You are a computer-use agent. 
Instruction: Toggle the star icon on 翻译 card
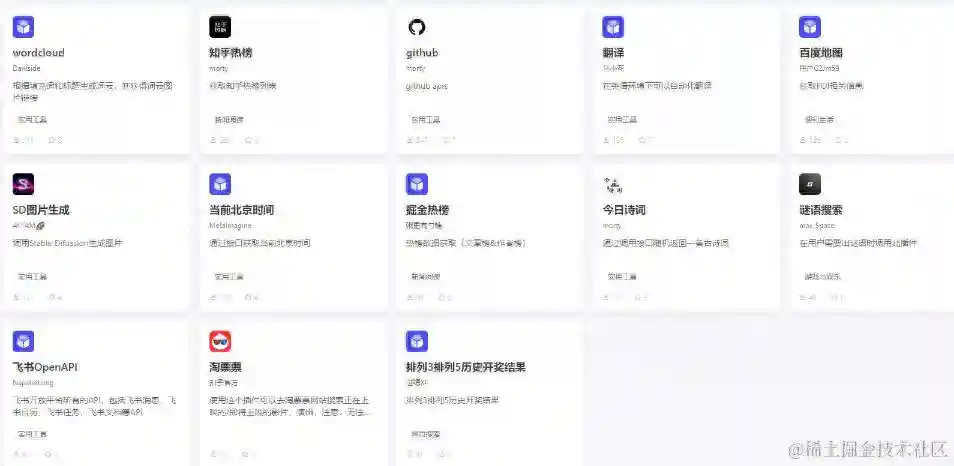pos(642,141)
